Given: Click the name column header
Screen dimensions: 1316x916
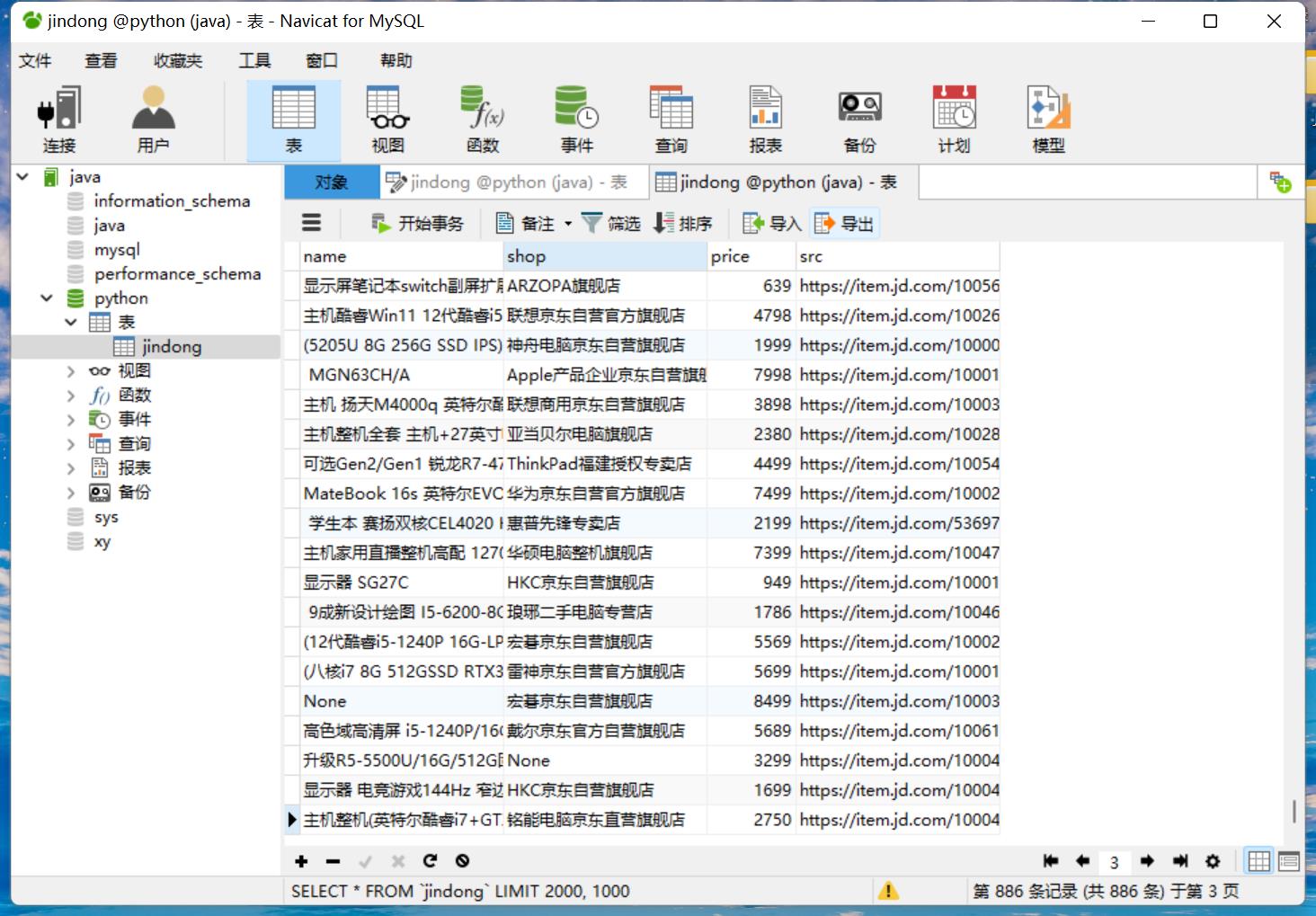Looking at the screenshot, I should tap(402, 256).
